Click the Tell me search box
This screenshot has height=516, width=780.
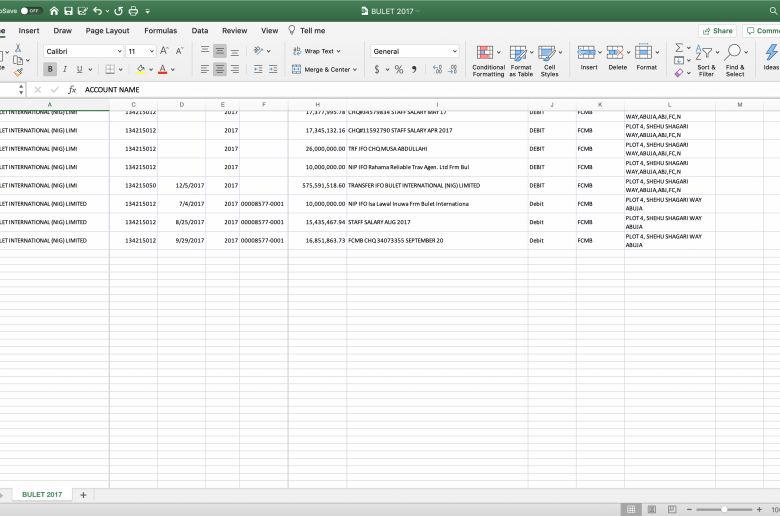point(307,30)
